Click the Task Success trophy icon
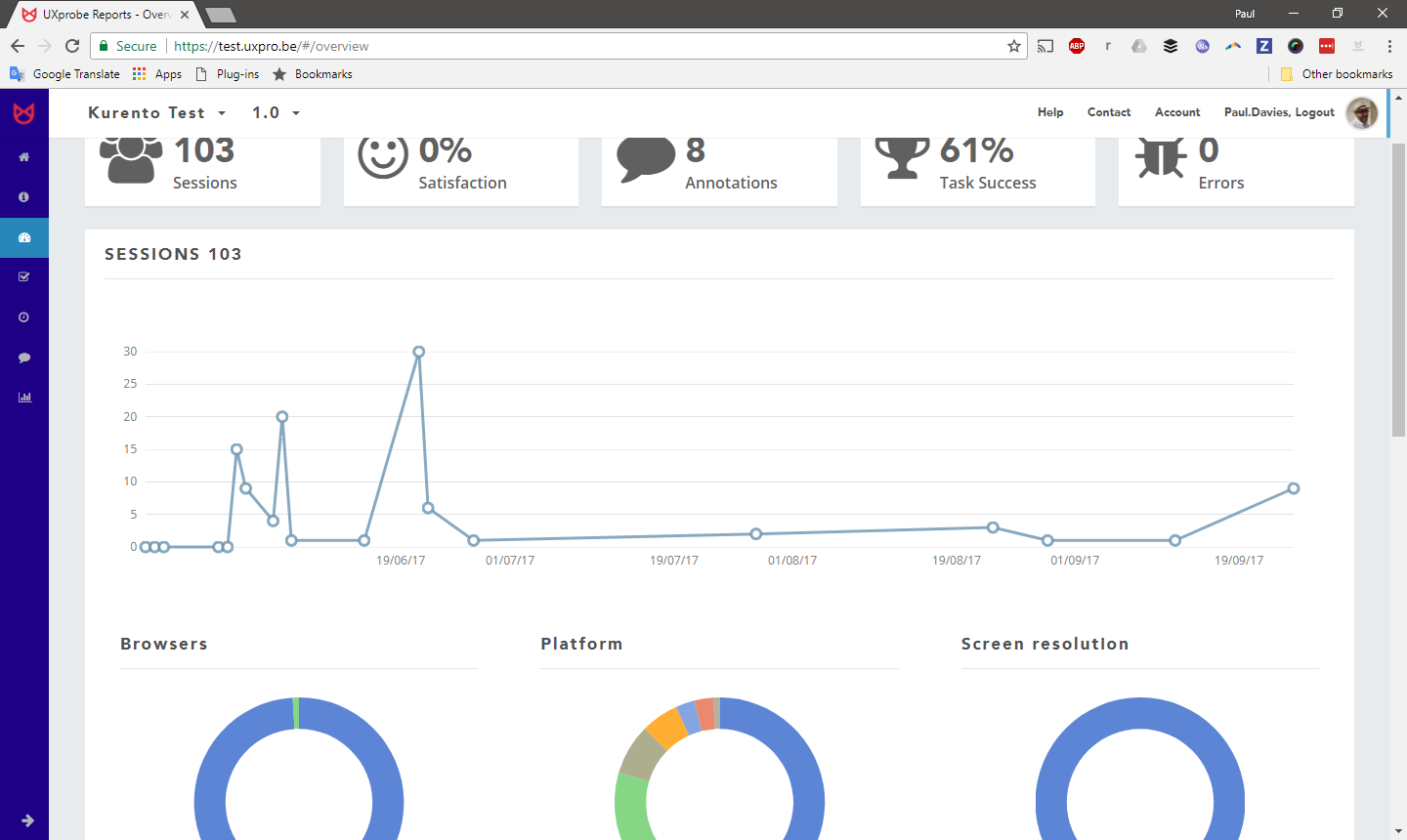1407x840 pixels. click(x=902, y=157)
